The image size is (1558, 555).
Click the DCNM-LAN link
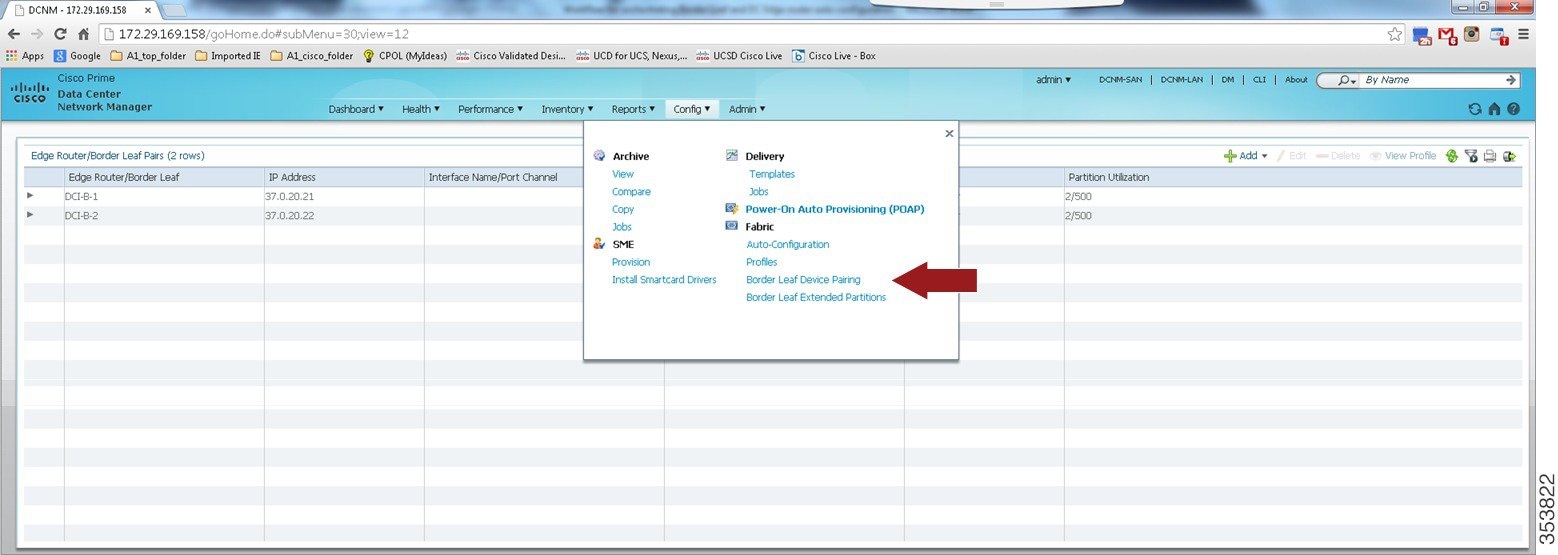[1181, 80]
